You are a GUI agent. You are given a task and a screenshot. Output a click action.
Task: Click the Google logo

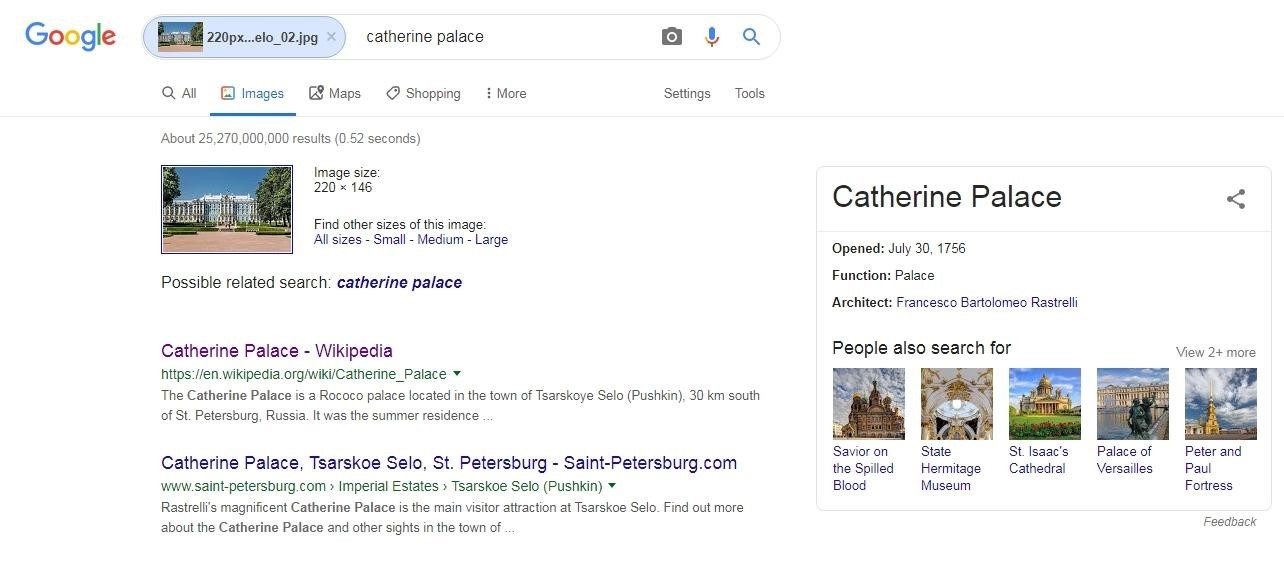coord(70,37)
